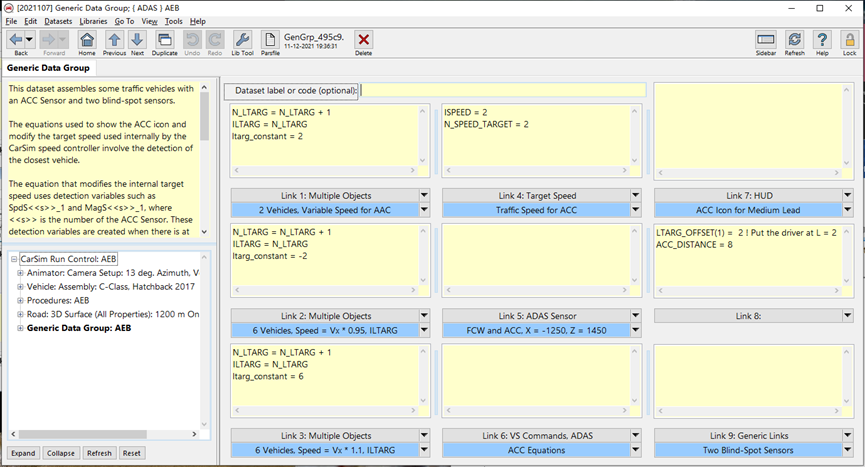This screenshot has width=865, height=467.
Task: Click the Redo toolbar icon
Action: point(215,40)
